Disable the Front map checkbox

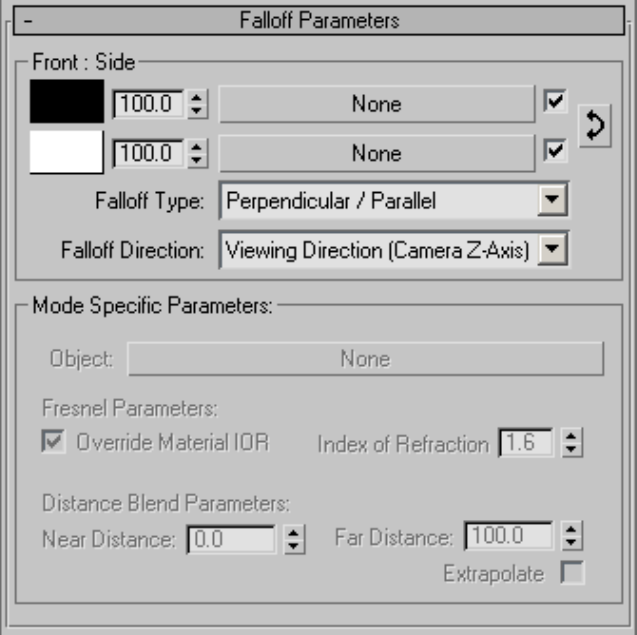coord(555,102)
